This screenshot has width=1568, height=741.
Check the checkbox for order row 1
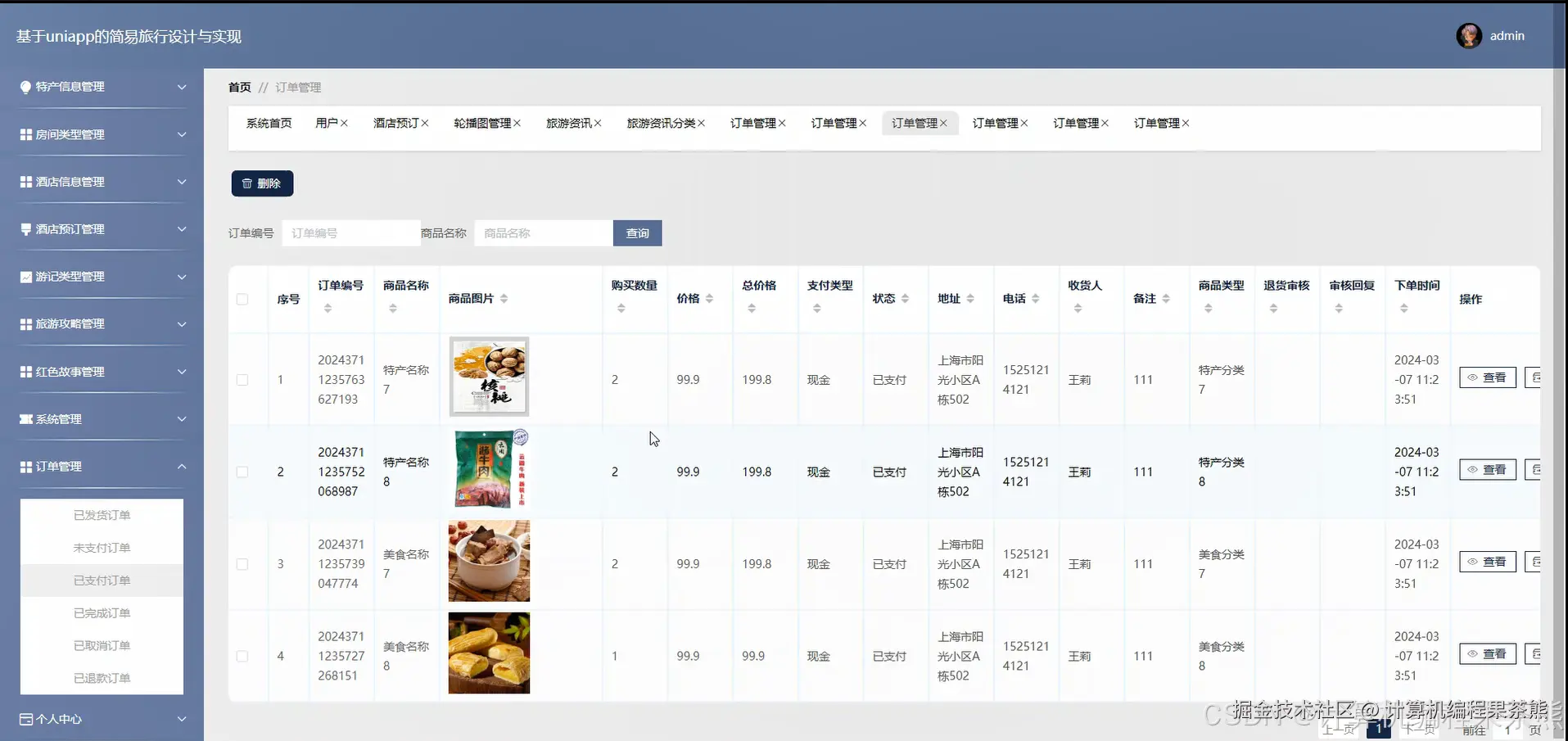tap(242, 379)
